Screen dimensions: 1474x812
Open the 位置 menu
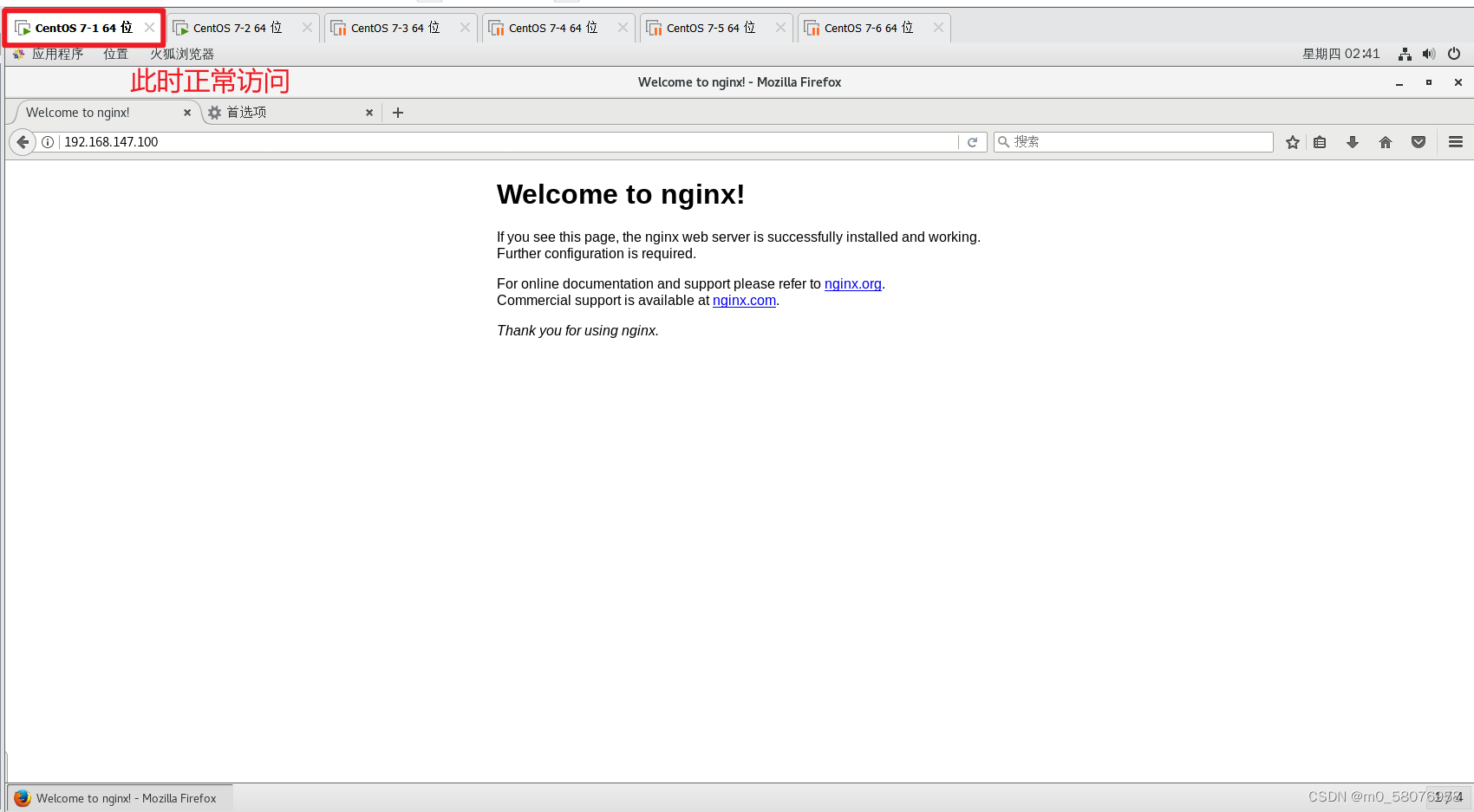tap(115, 54)
